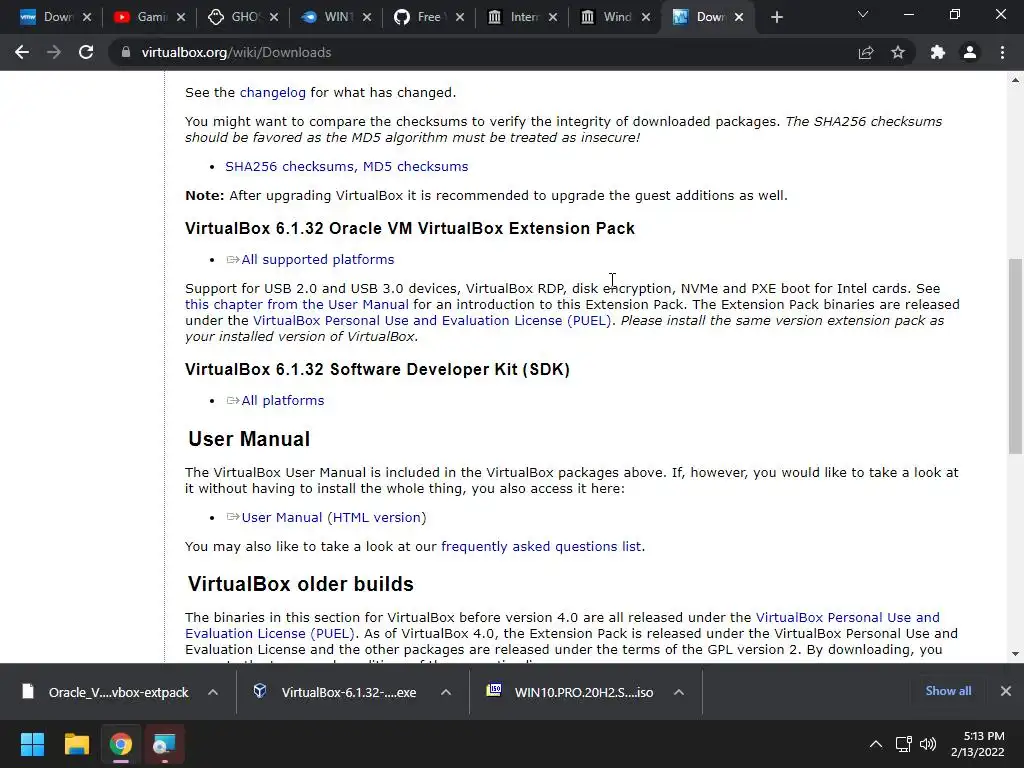The image size is (1024, 768).
Task: Close the 'Inter' archive tab
Action: pos(552,18)
